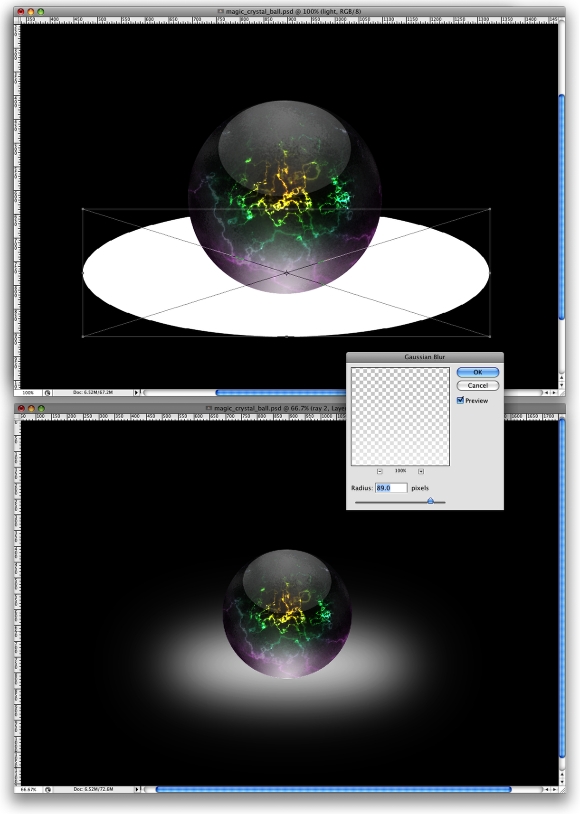Click the center point of the transform box
Viewport: 580px width, 814px height.
pyautogui.click(x=286, y=273)
